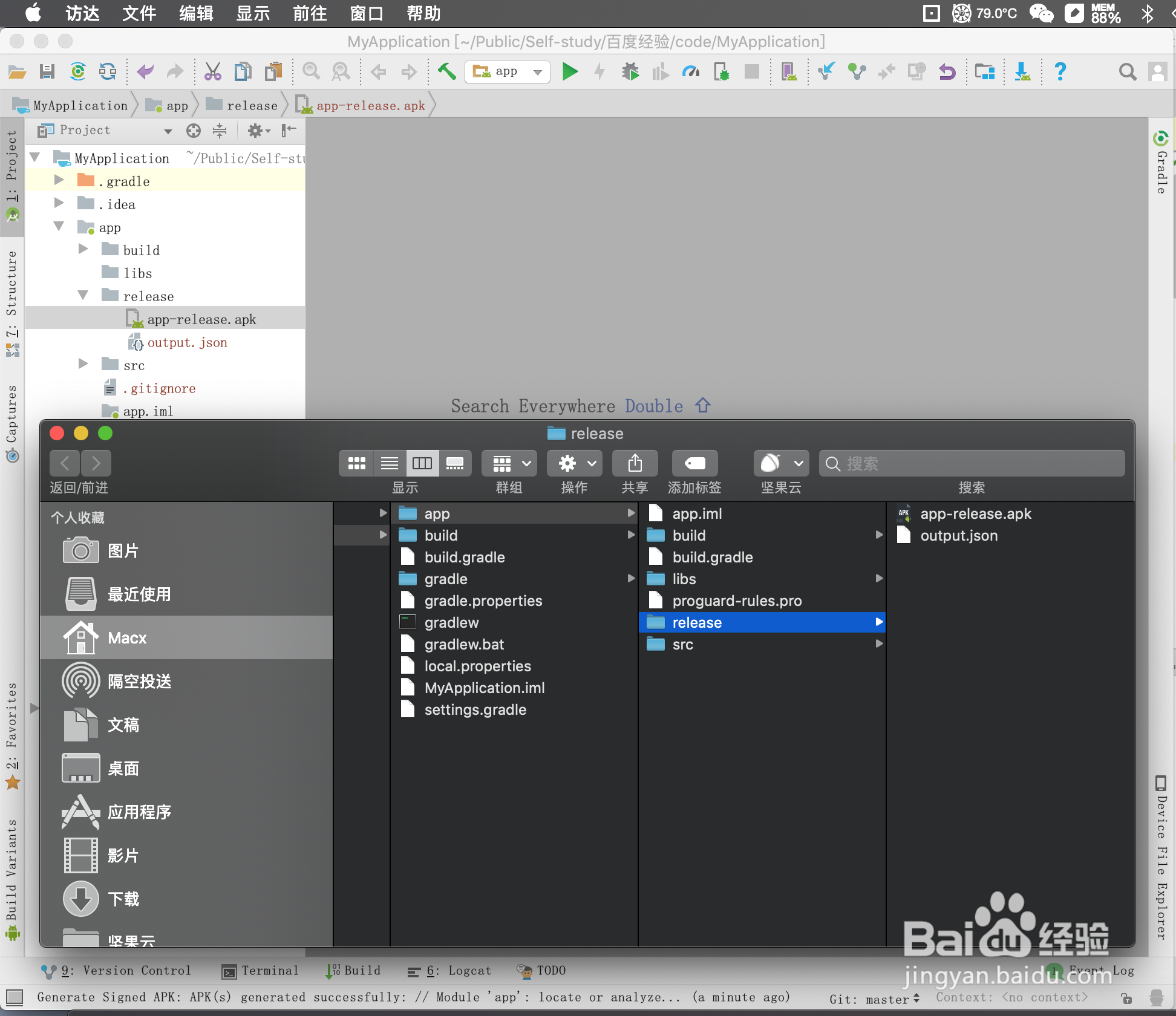Viewport: 1176px width, 1016px height.
Task: Click the Save All floppy disk icon
Action: [47, 72]
